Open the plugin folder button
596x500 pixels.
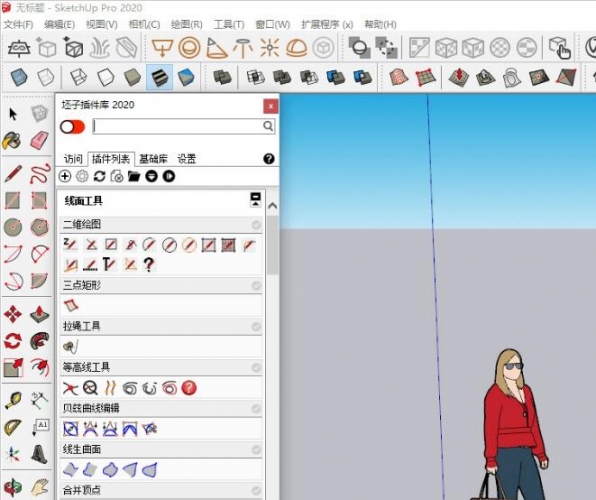pos(134,176)
